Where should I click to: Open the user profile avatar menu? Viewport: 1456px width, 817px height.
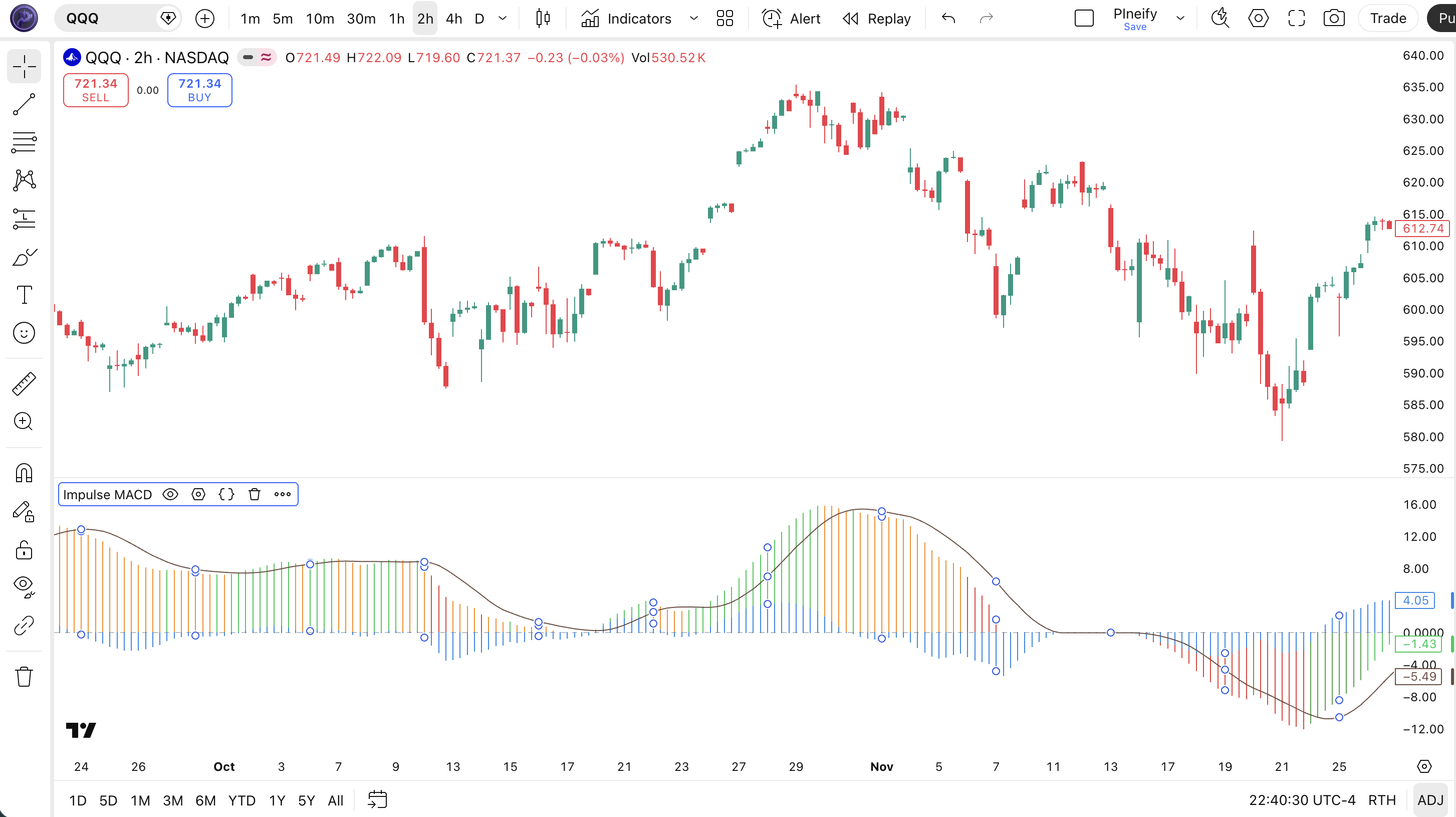click(25, 18)
